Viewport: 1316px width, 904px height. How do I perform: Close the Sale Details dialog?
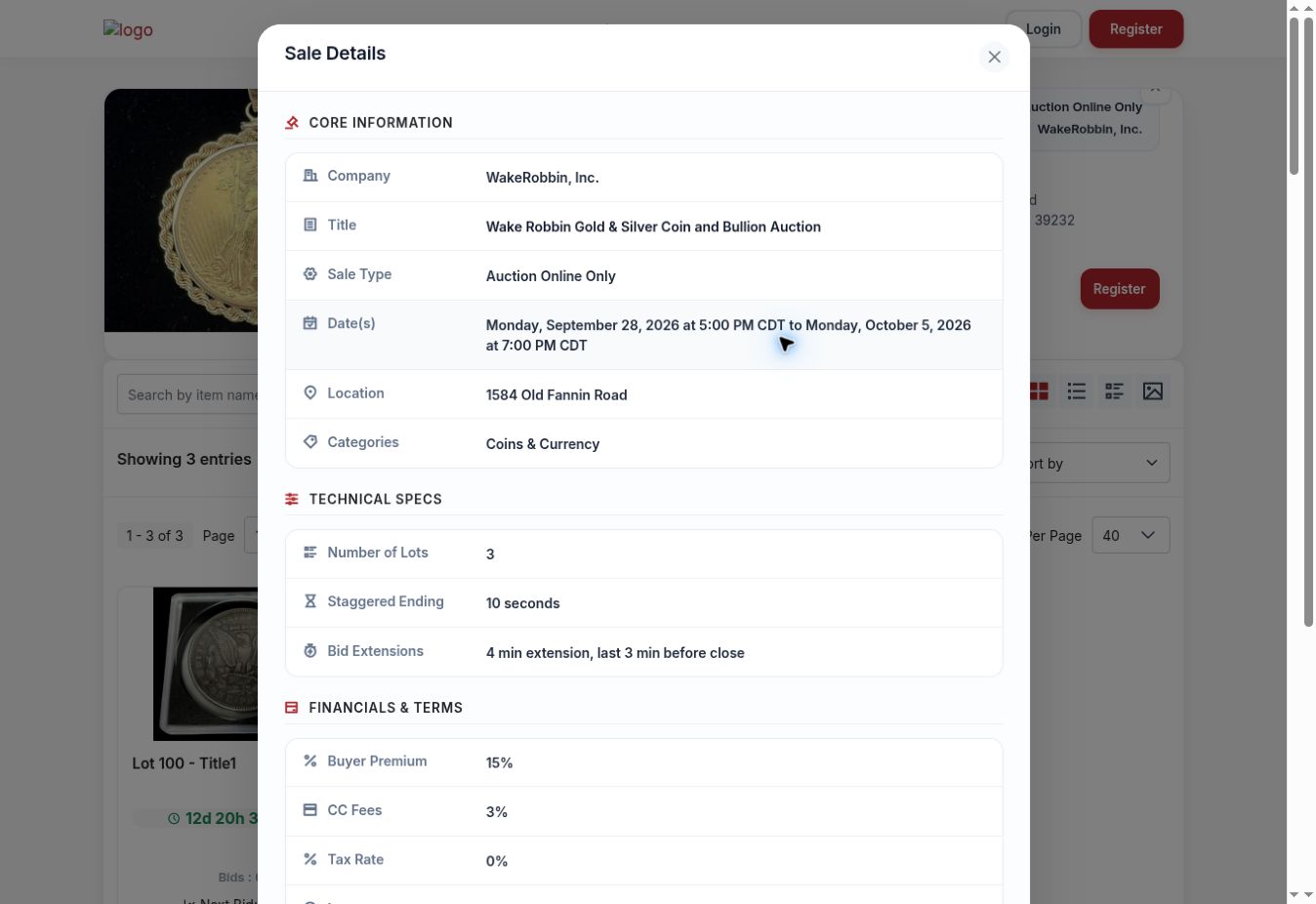(x=994, y=58)
